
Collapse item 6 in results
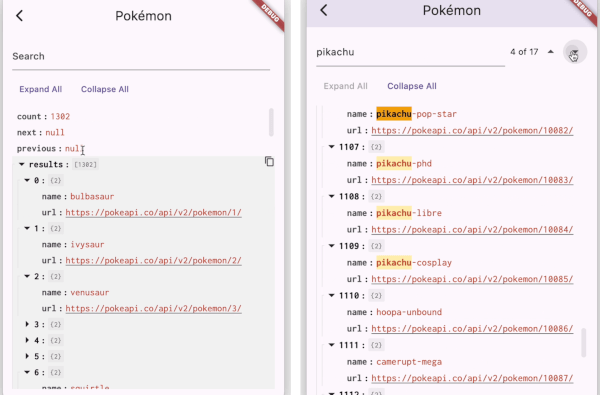(x=27, y=372)
